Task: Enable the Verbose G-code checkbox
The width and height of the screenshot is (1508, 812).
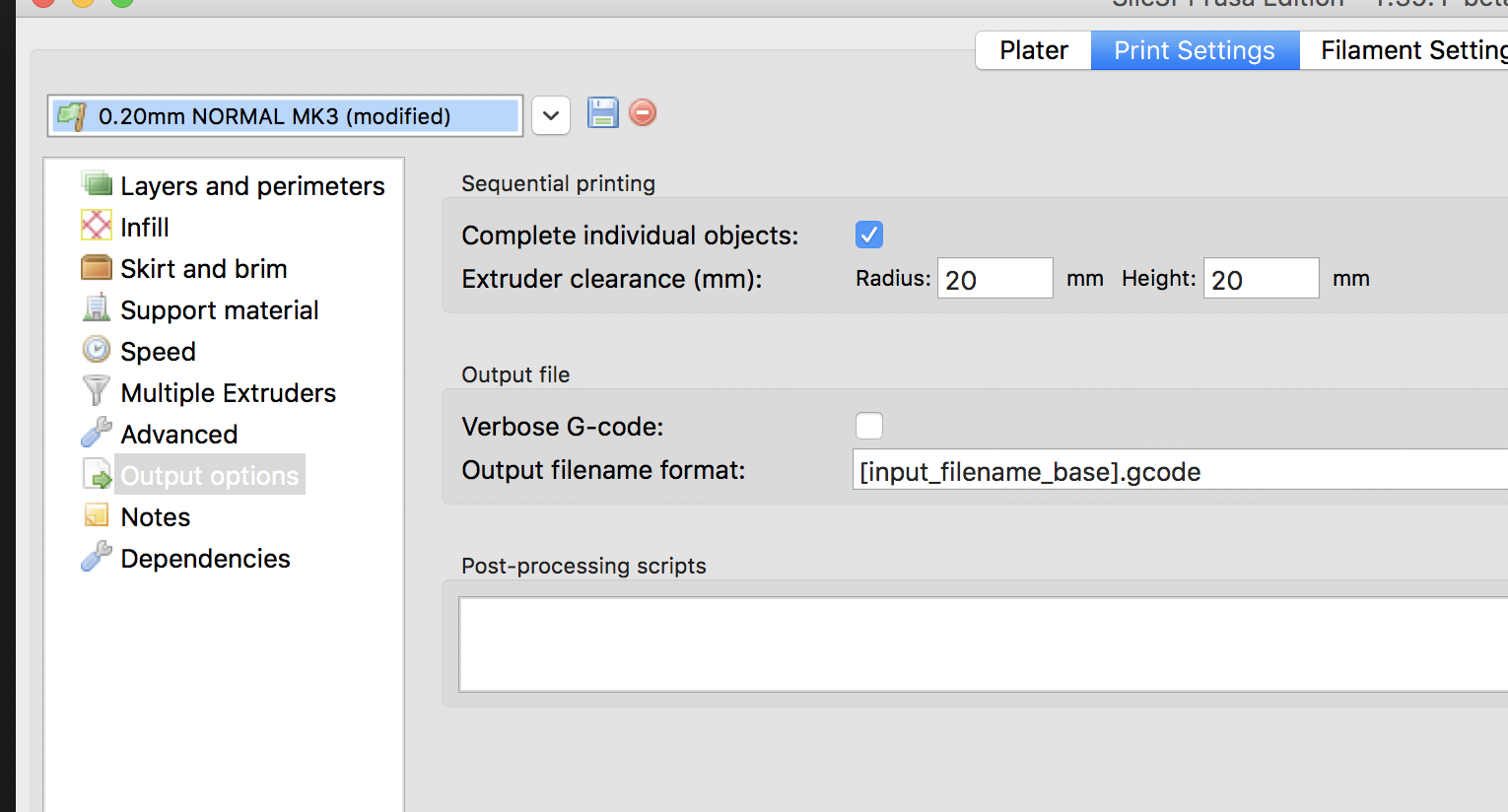Action: pyautogui.click(x=869, y=426)
